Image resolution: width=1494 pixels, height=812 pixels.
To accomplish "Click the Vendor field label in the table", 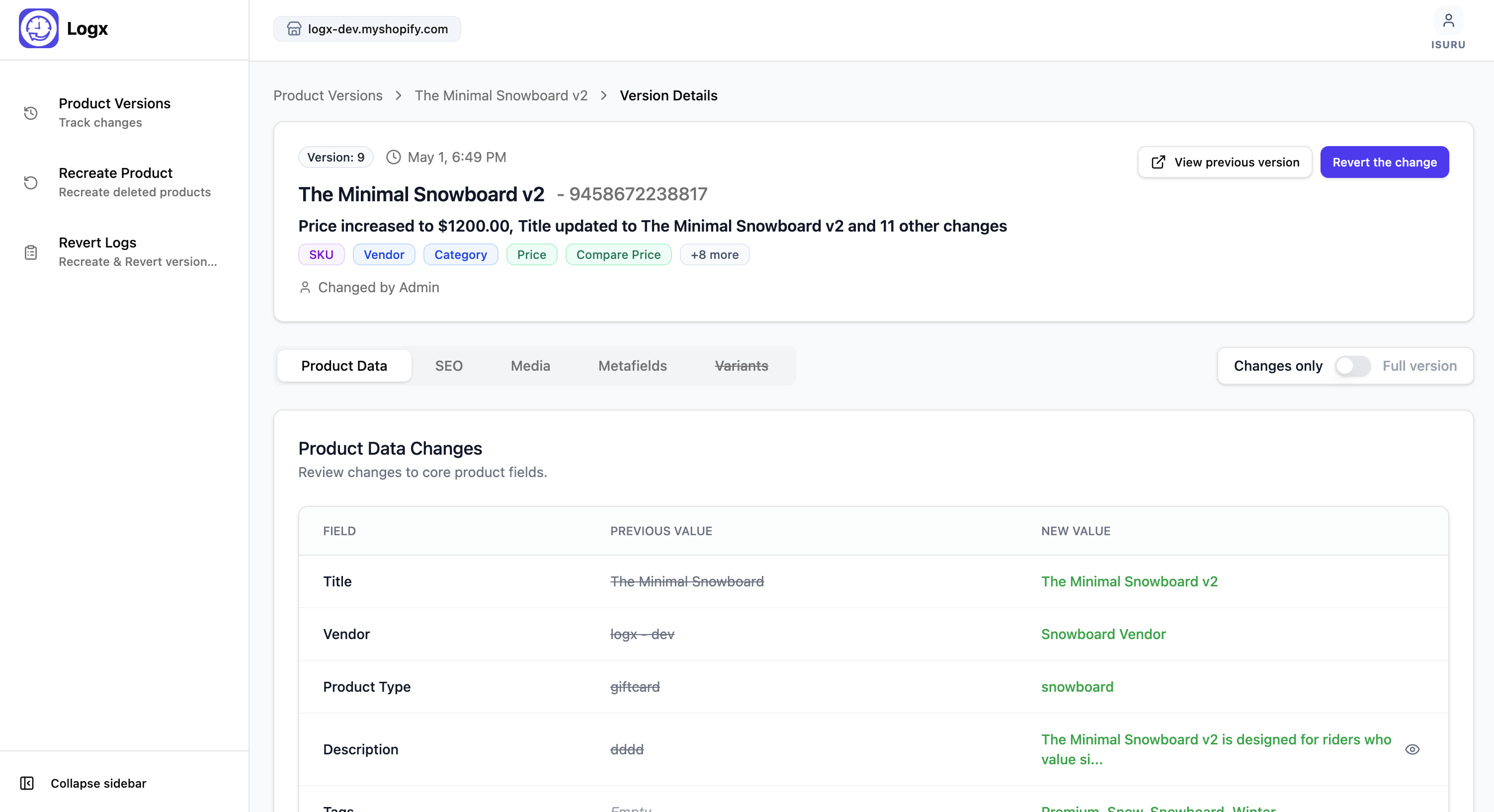I will click(x=346, y=634).
